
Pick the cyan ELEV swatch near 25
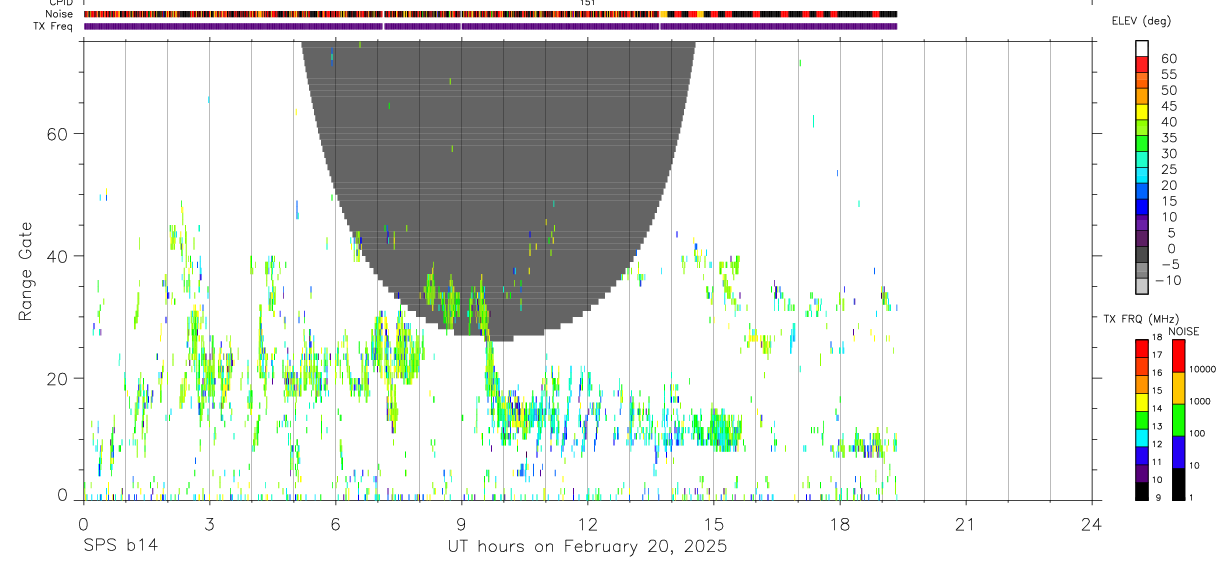1142,173
